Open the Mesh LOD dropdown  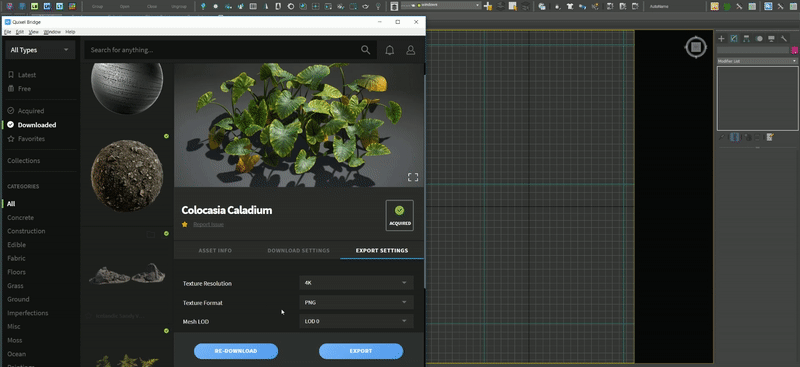pos(356,321)
